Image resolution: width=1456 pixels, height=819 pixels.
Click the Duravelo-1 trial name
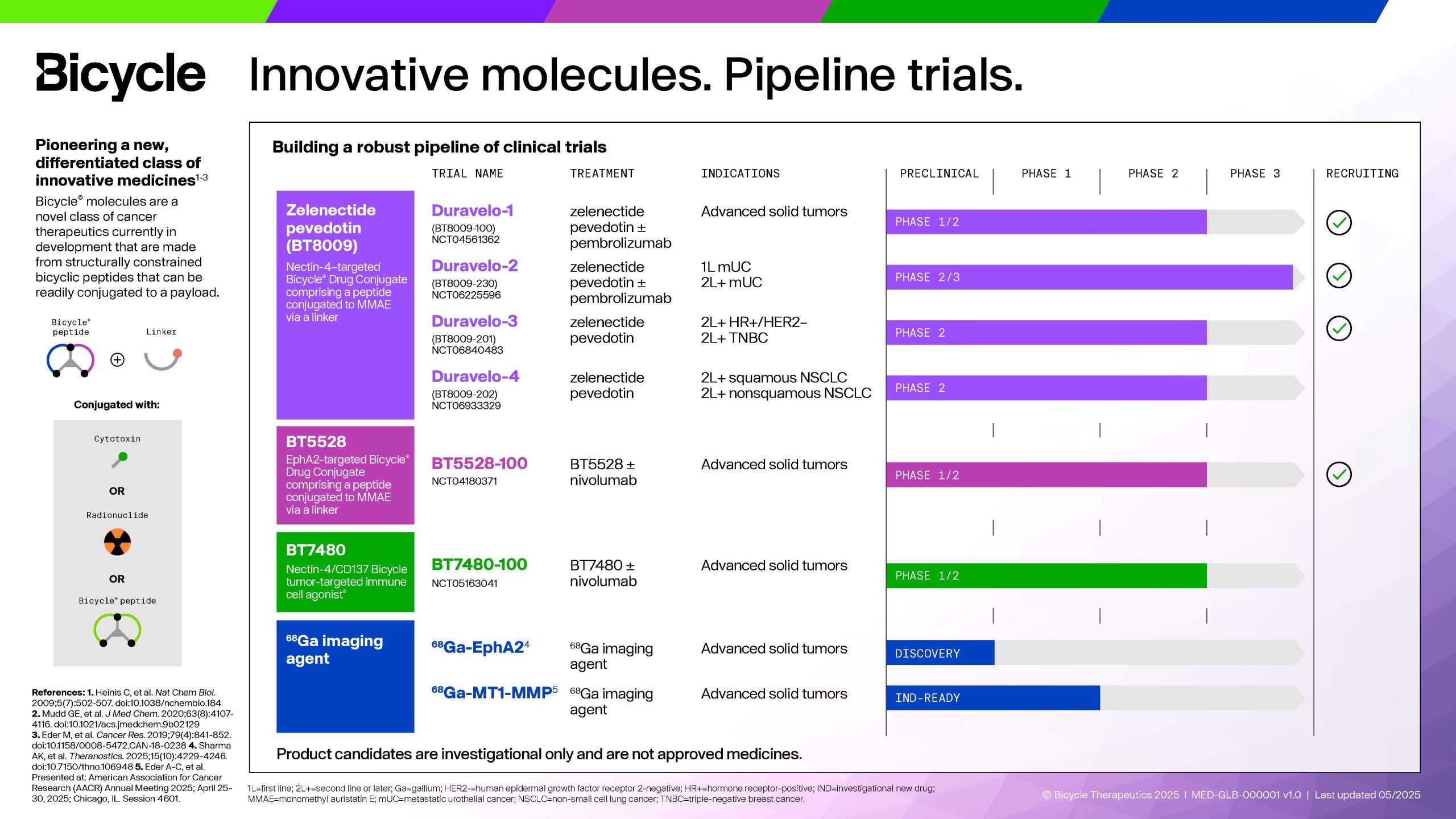tap(472, 210)
